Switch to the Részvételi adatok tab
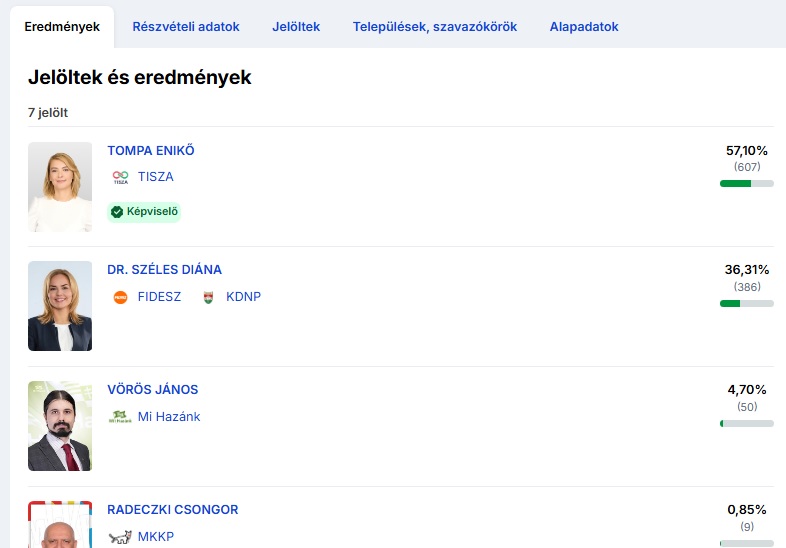Viewport: 786px width, 548px height. [x=186, y=27]
